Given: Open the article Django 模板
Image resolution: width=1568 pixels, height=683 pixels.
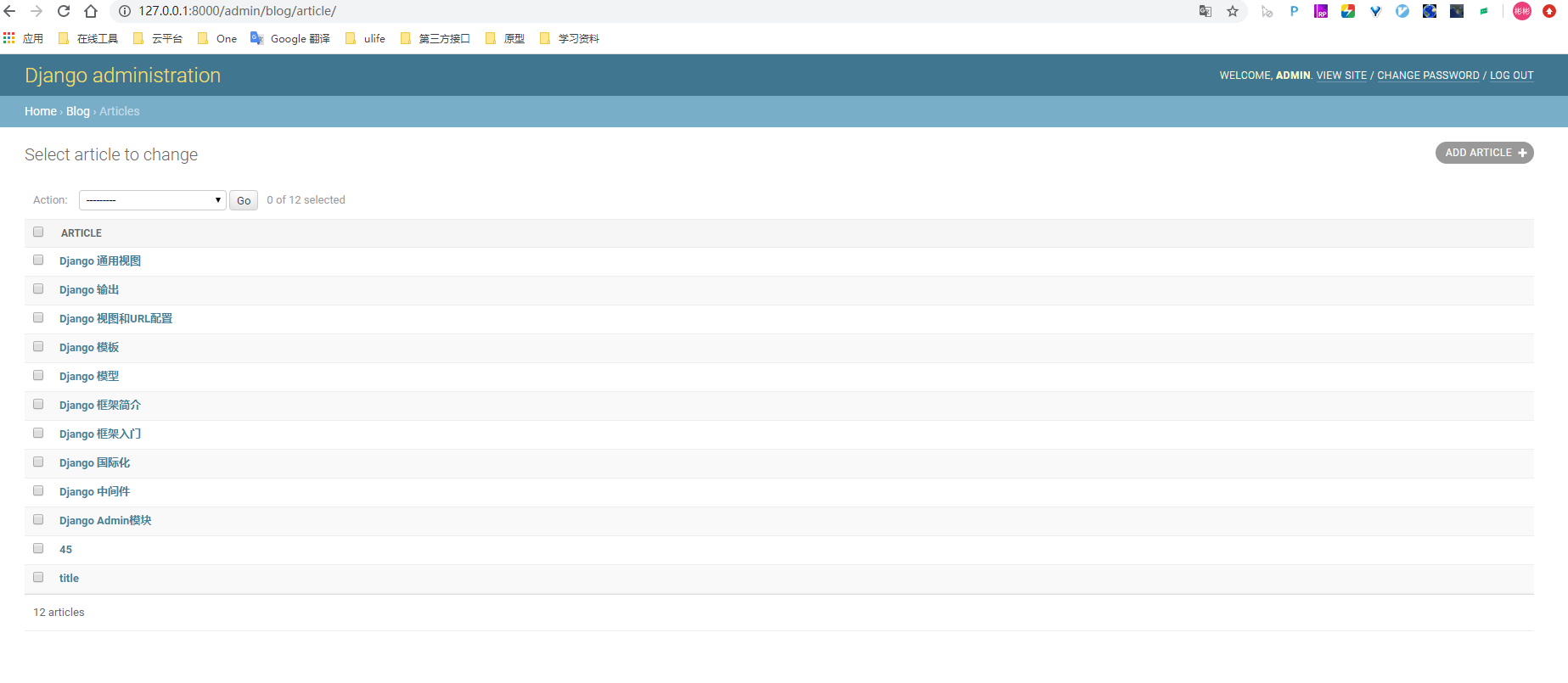Looking at the screenshot, I should pyautogui.click(x=89, y=348).
